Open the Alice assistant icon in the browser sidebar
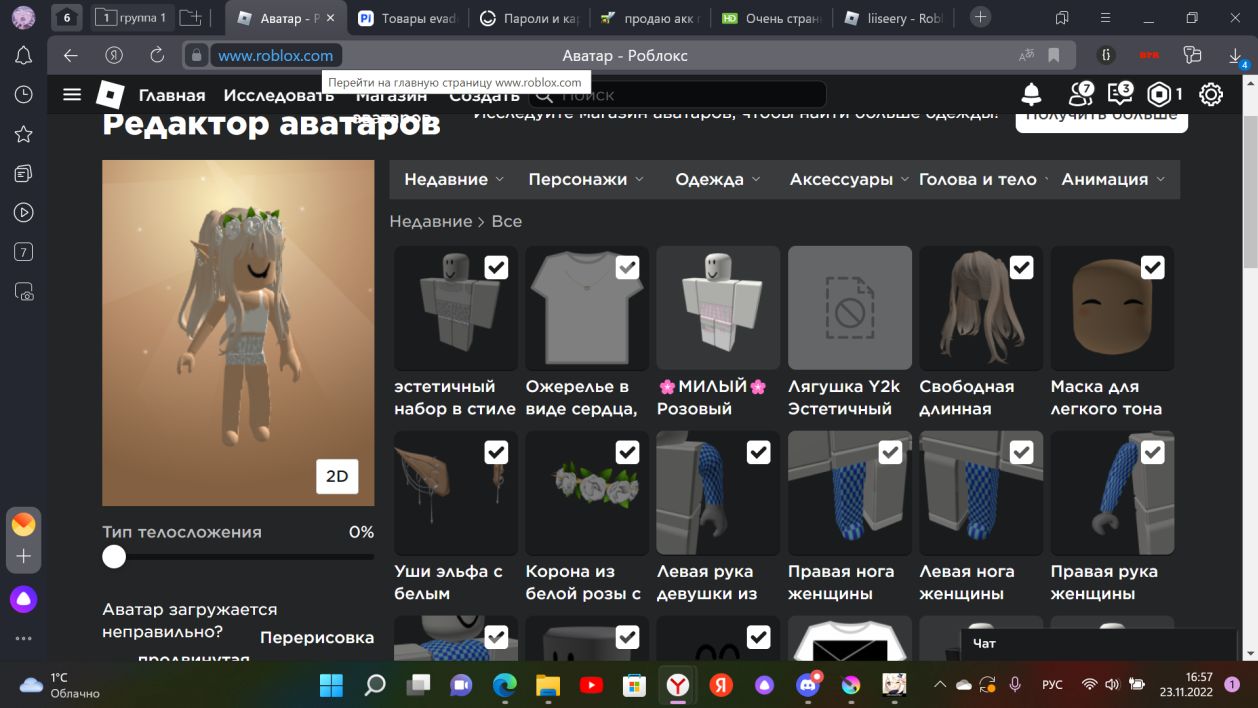 tap(24, 600)
